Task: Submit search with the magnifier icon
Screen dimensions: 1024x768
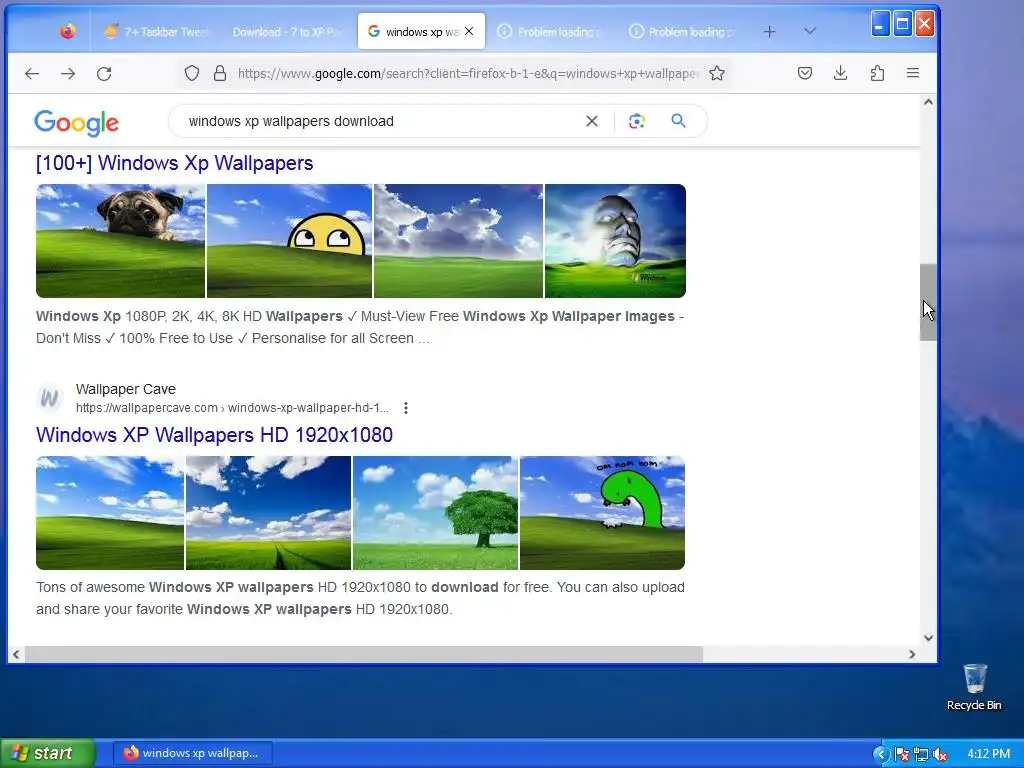Action: tap(679, 121)
